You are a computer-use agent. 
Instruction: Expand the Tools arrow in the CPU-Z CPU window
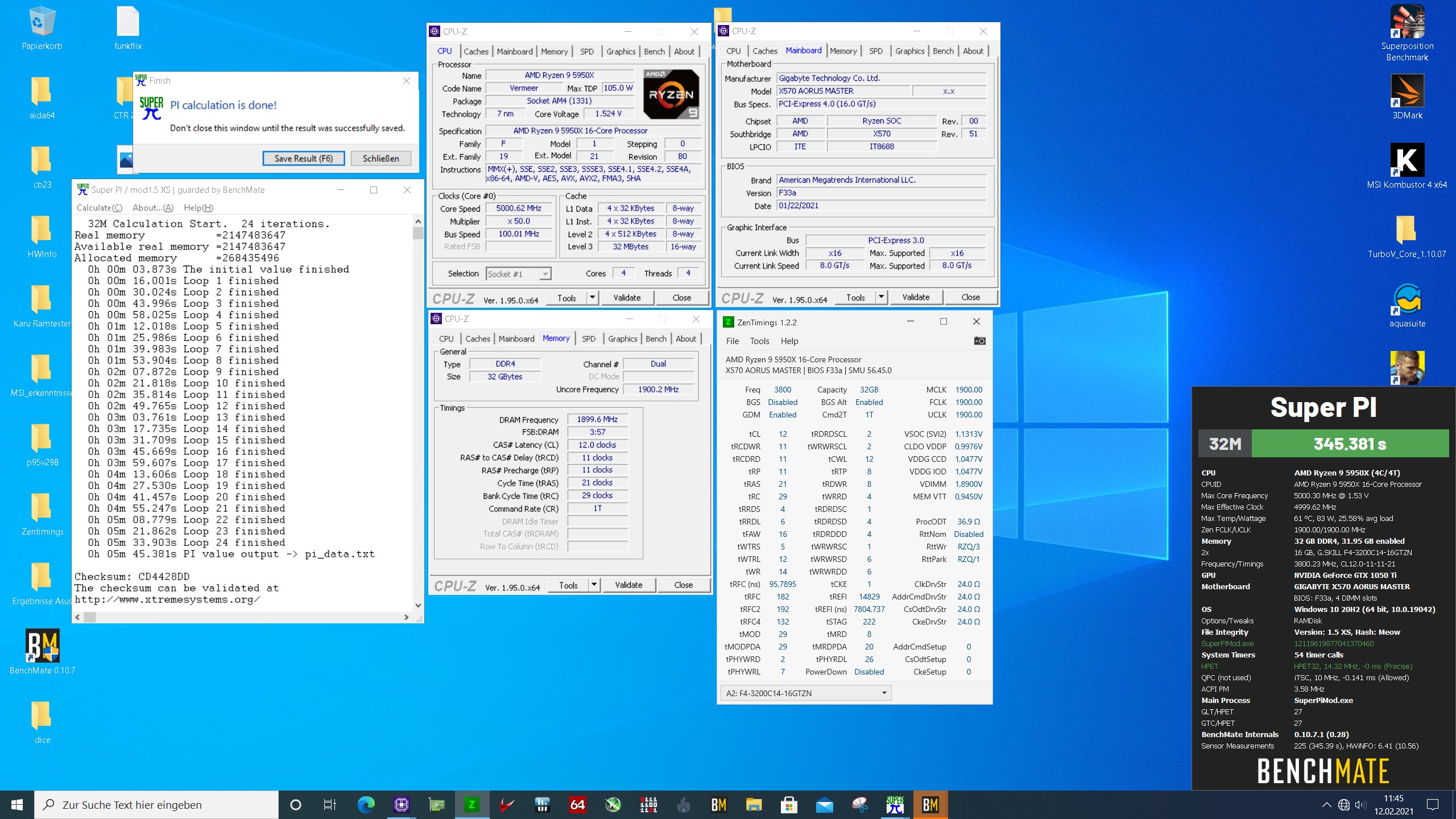(x=592, y=297)
